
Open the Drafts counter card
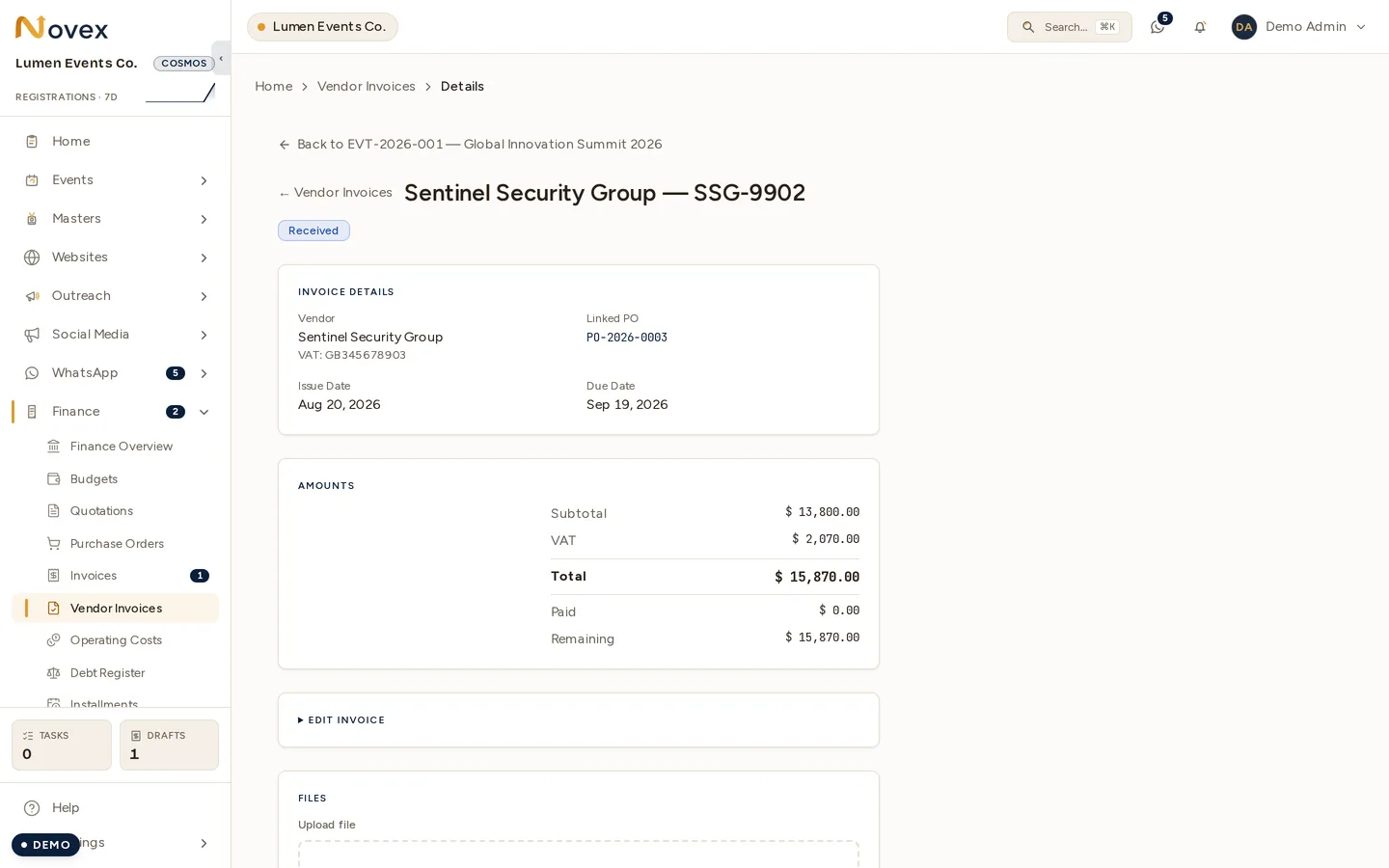point(169,746)
